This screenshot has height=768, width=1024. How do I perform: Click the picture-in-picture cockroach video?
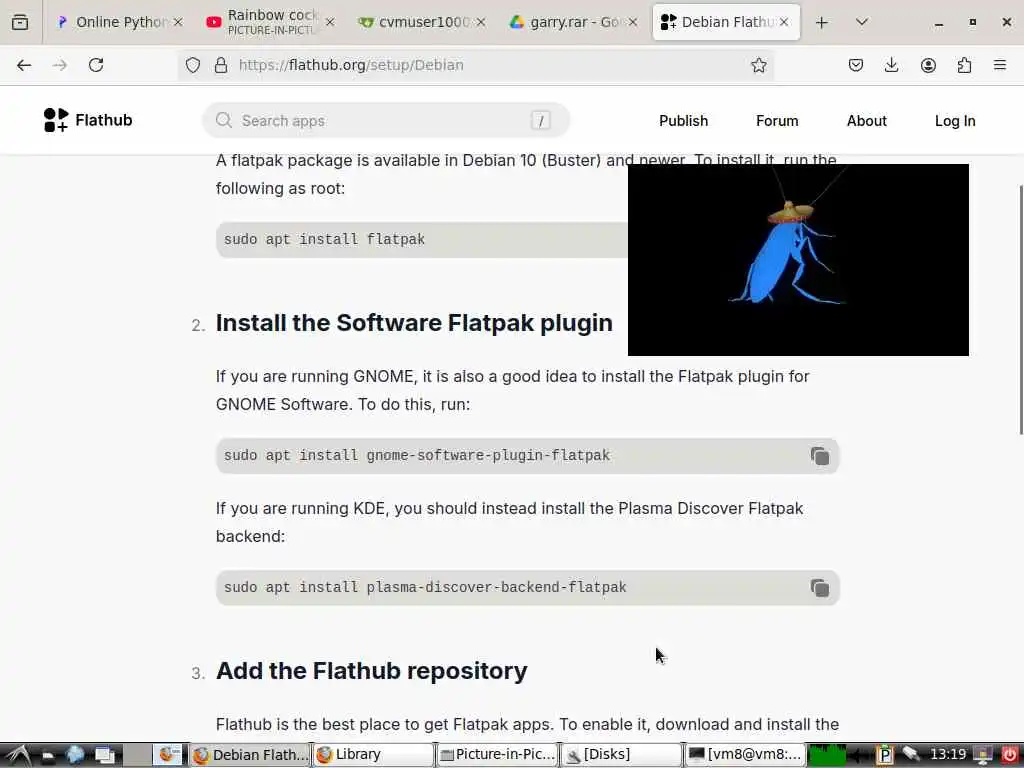click(x=798, y=260)
